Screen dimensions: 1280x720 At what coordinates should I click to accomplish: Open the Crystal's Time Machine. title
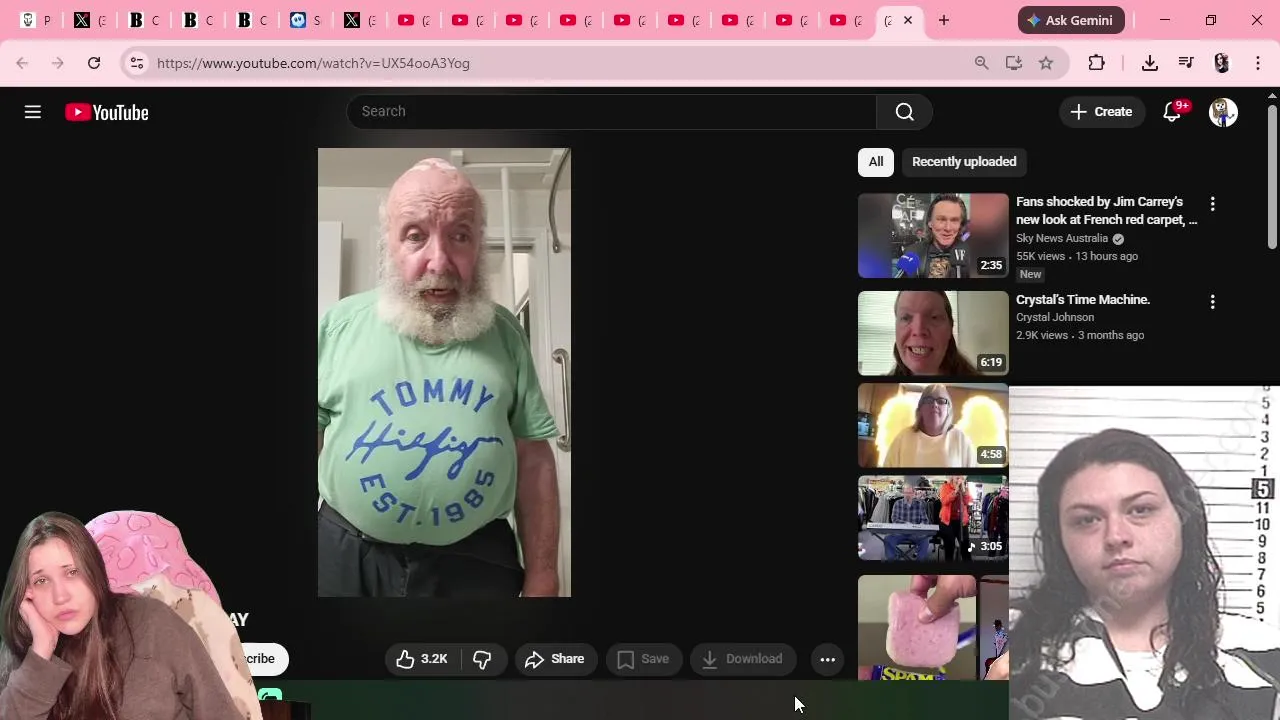1083,300
